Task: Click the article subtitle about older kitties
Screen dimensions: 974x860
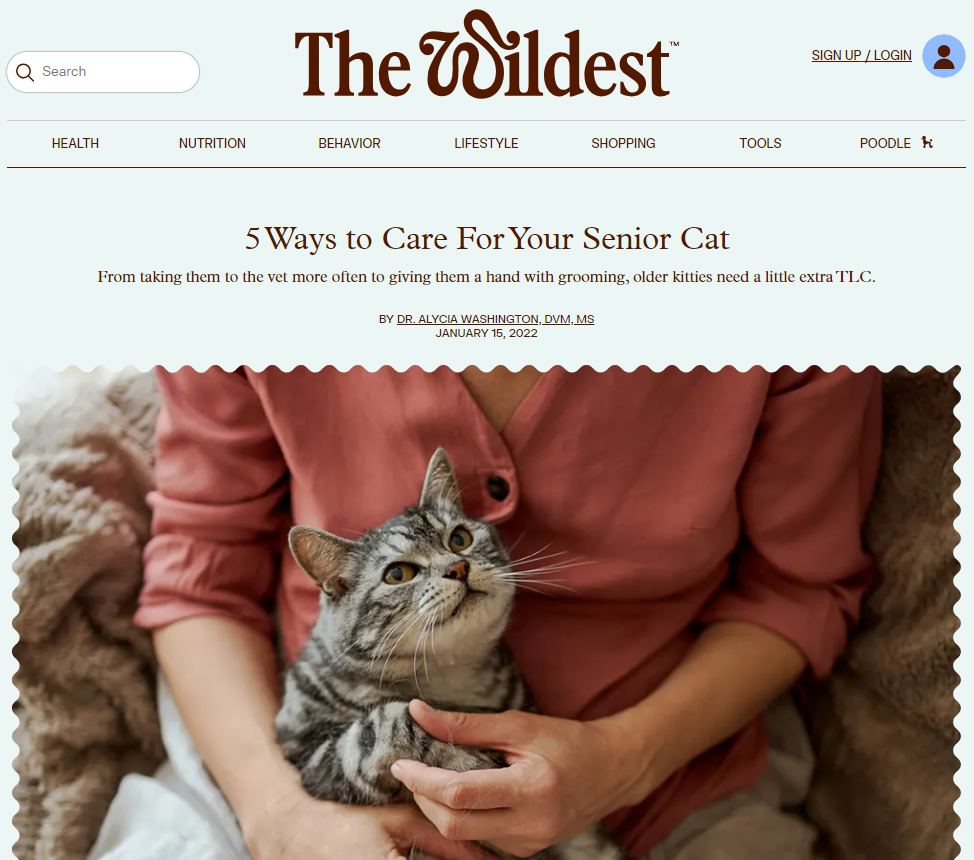Action: click(486, 277)
